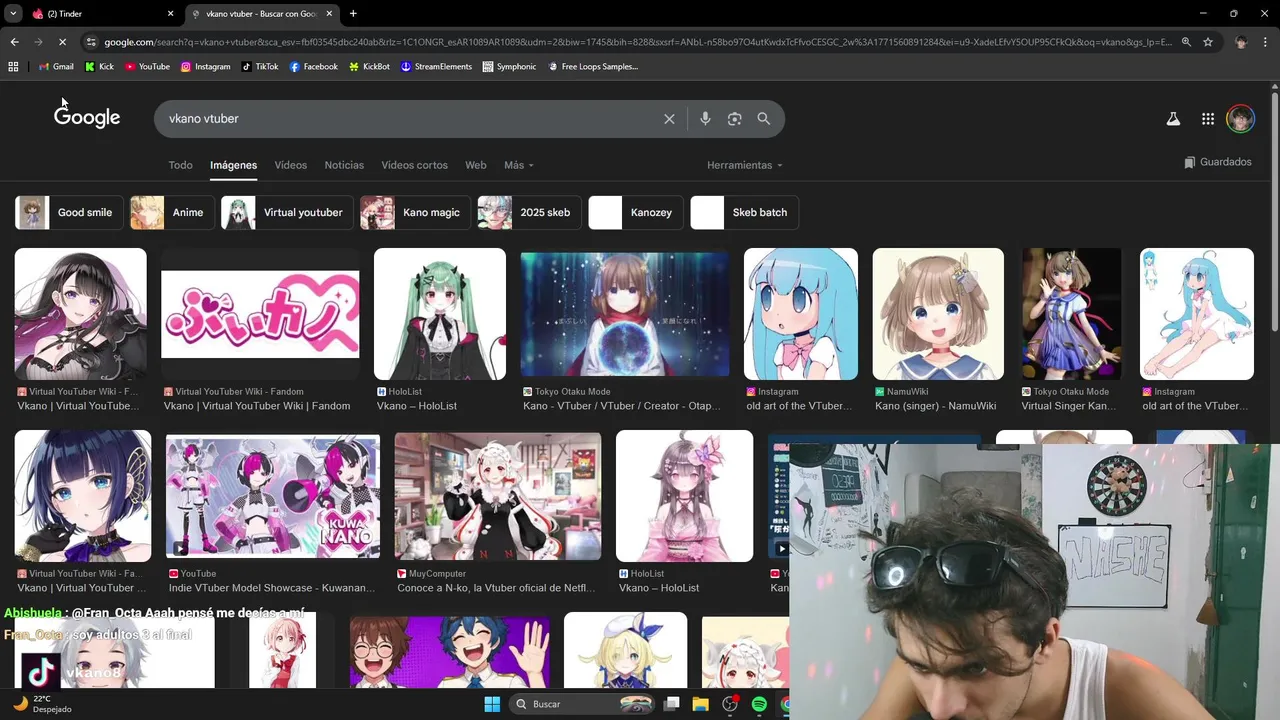Viewport: 1280px width, 720px height.
Task: Open the Guardados saved items
Action: (x=1217, y=162)
